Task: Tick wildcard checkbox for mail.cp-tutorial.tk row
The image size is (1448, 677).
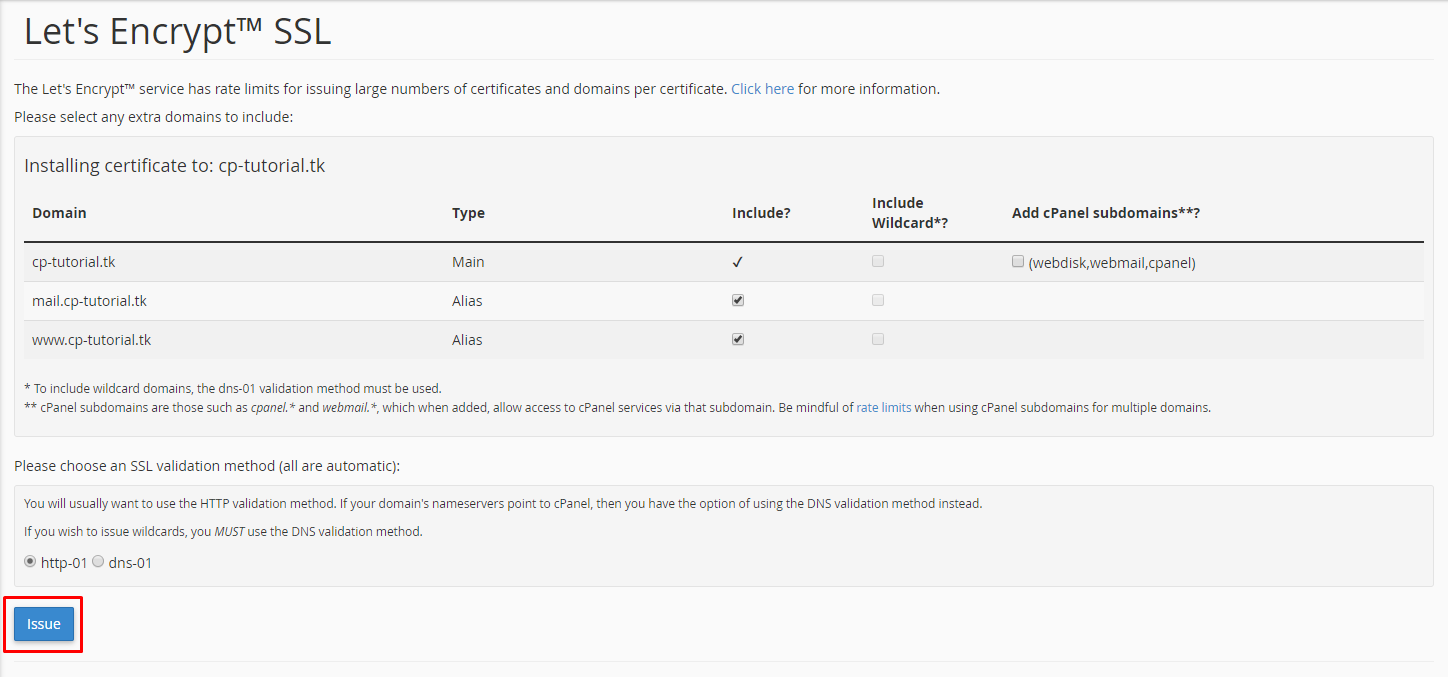Action: [878, 300]
